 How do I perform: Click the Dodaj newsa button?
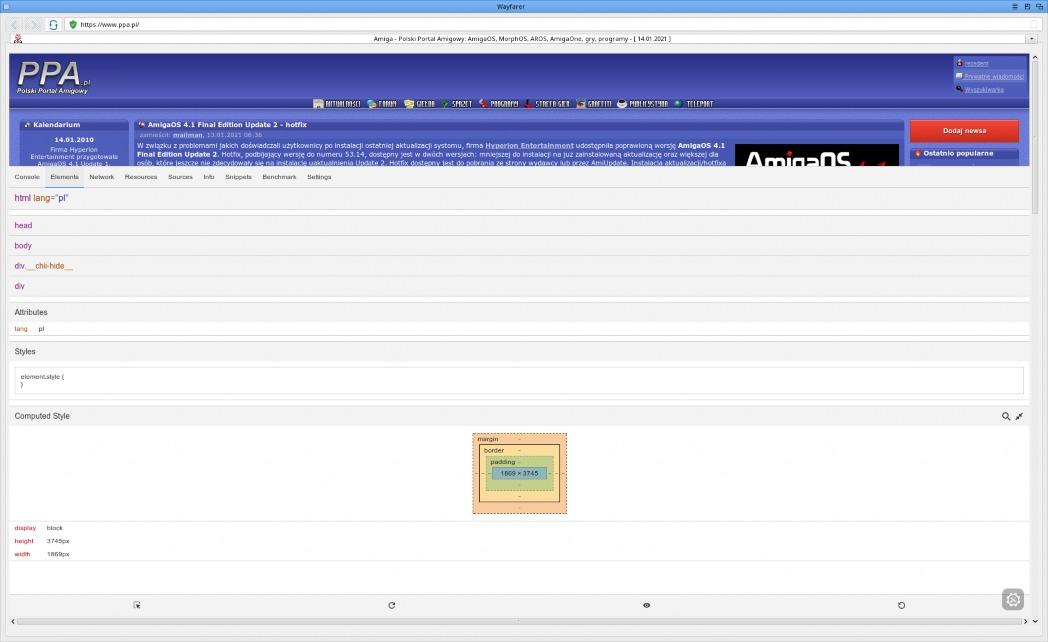point(964,131)
